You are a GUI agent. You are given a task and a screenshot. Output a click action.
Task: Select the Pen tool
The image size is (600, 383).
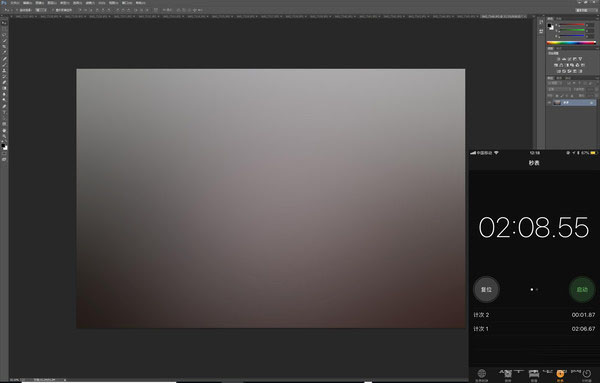pyautogui.click(x=4, y=106)
